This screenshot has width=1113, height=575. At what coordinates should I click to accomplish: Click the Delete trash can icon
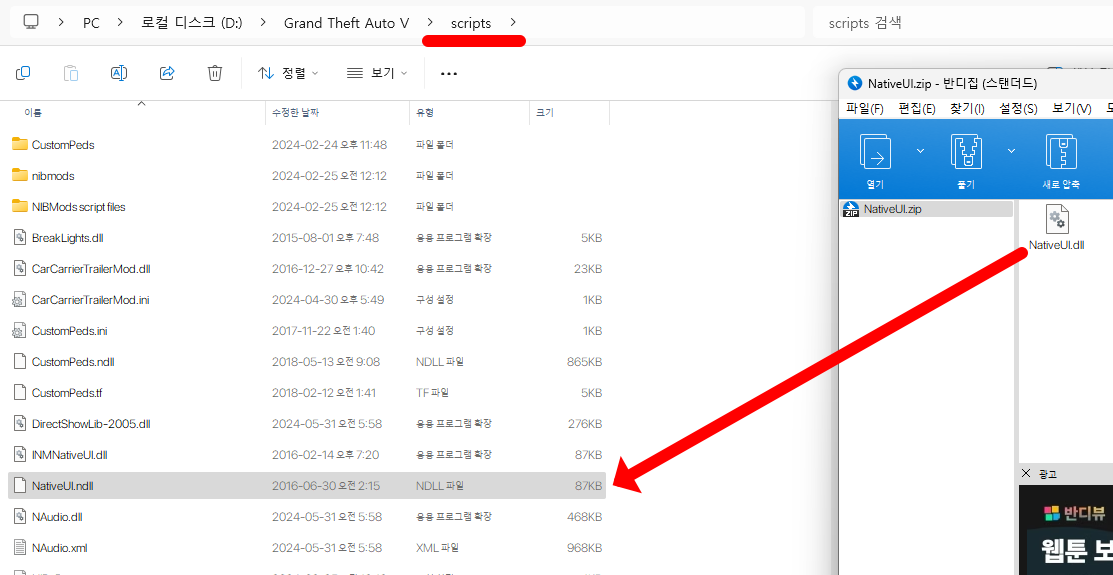[x=215, y=73]
